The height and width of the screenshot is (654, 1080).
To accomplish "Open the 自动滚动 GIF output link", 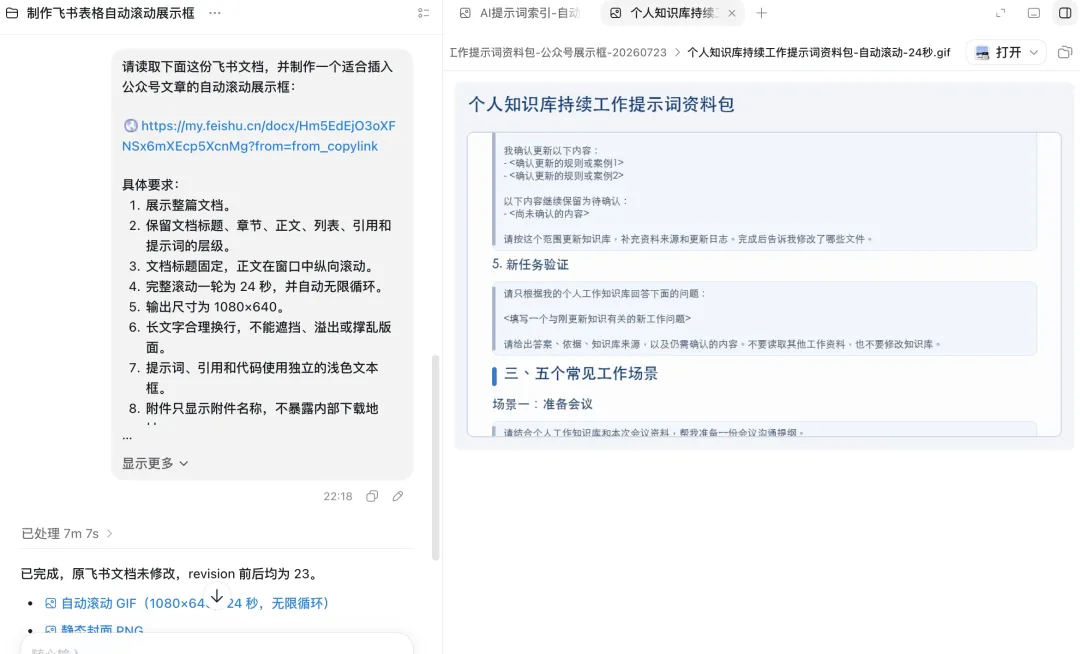I will tap(195, 603).
